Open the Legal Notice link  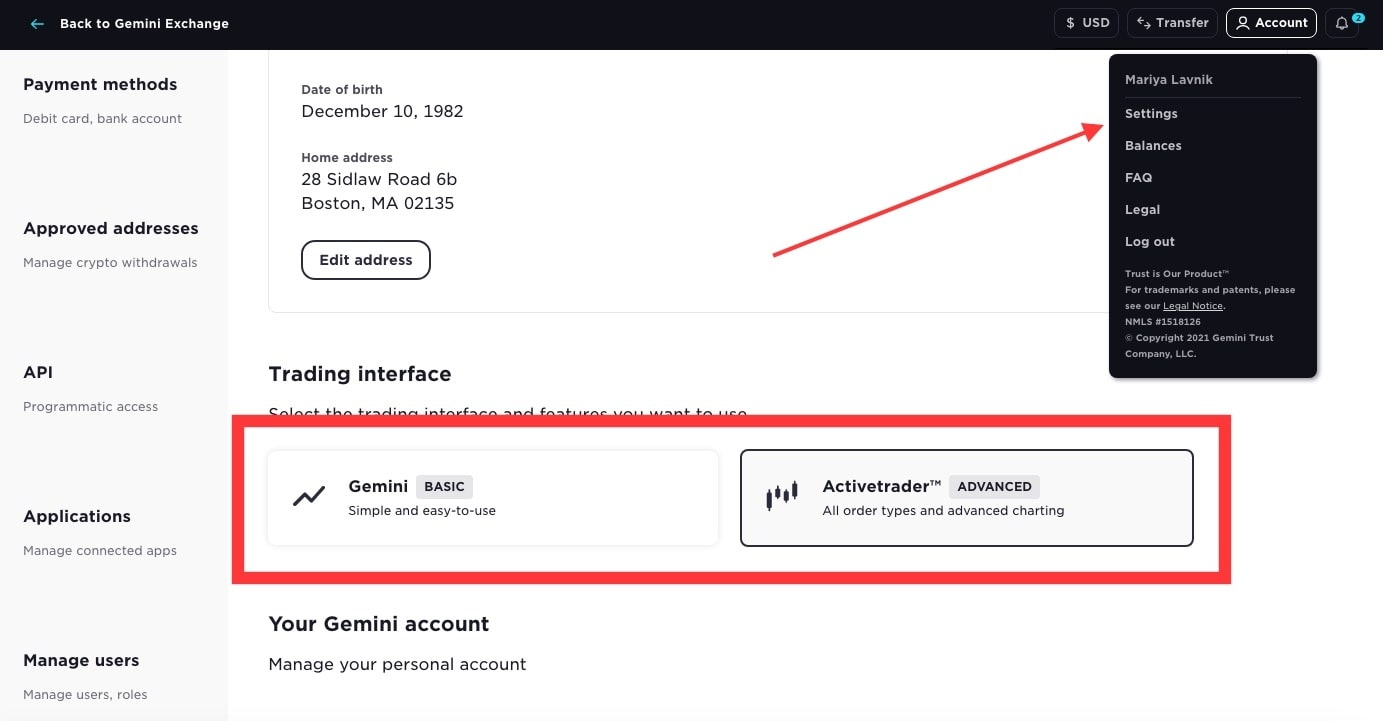pyautogui.click(x=1192, y=306)
